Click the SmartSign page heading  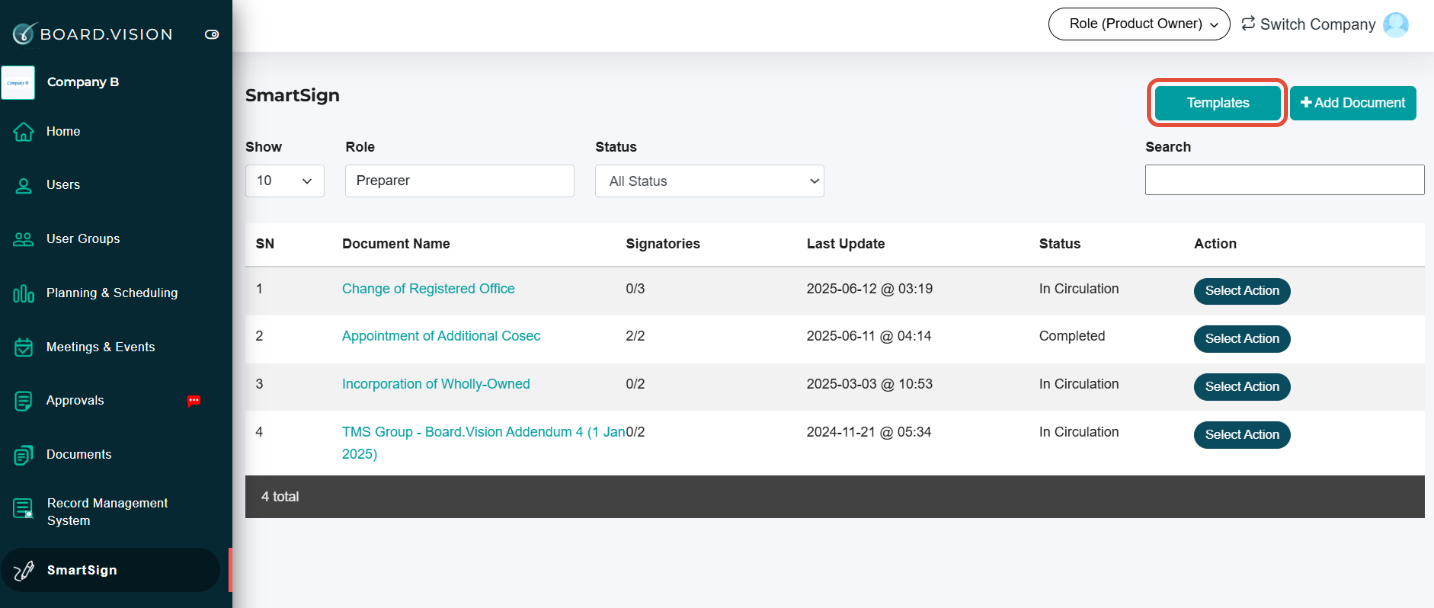(x=292, y=96)
